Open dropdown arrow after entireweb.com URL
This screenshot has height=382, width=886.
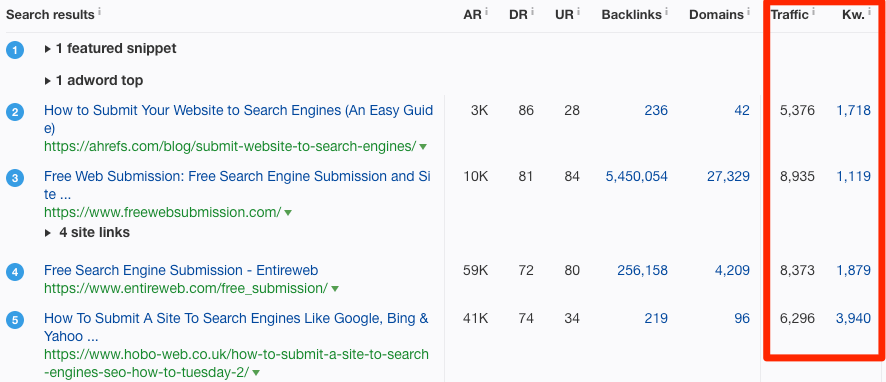click(x=335, y=289)
